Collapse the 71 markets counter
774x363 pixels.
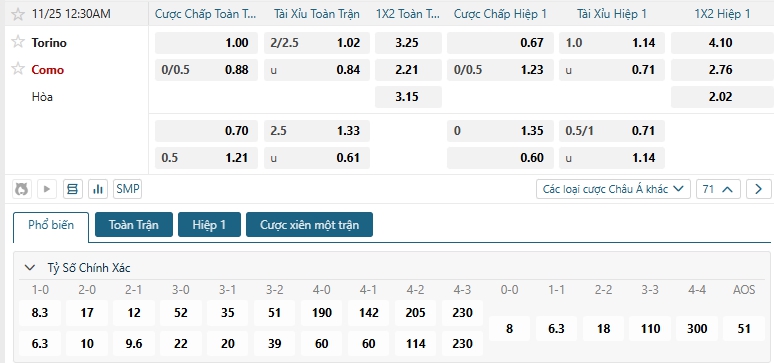tap(718, 189)
